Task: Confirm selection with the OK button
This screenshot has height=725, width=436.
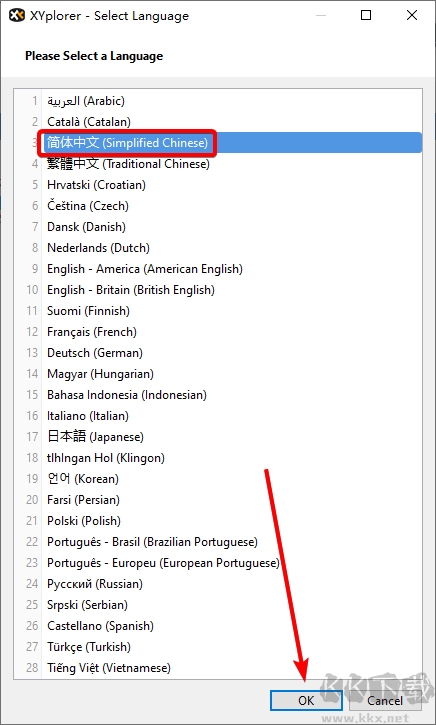Action: click(306, 700)
